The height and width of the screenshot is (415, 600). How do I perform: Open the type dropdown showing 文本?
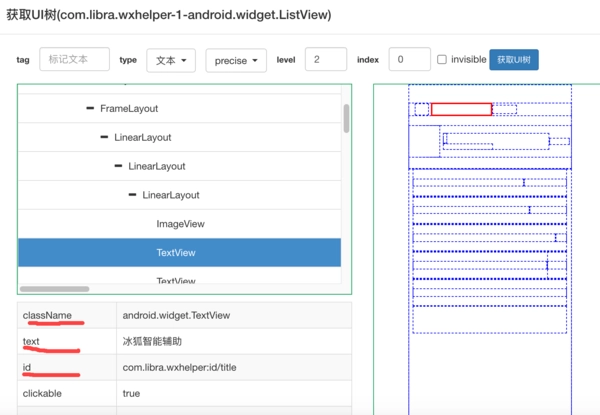point(171,60)
